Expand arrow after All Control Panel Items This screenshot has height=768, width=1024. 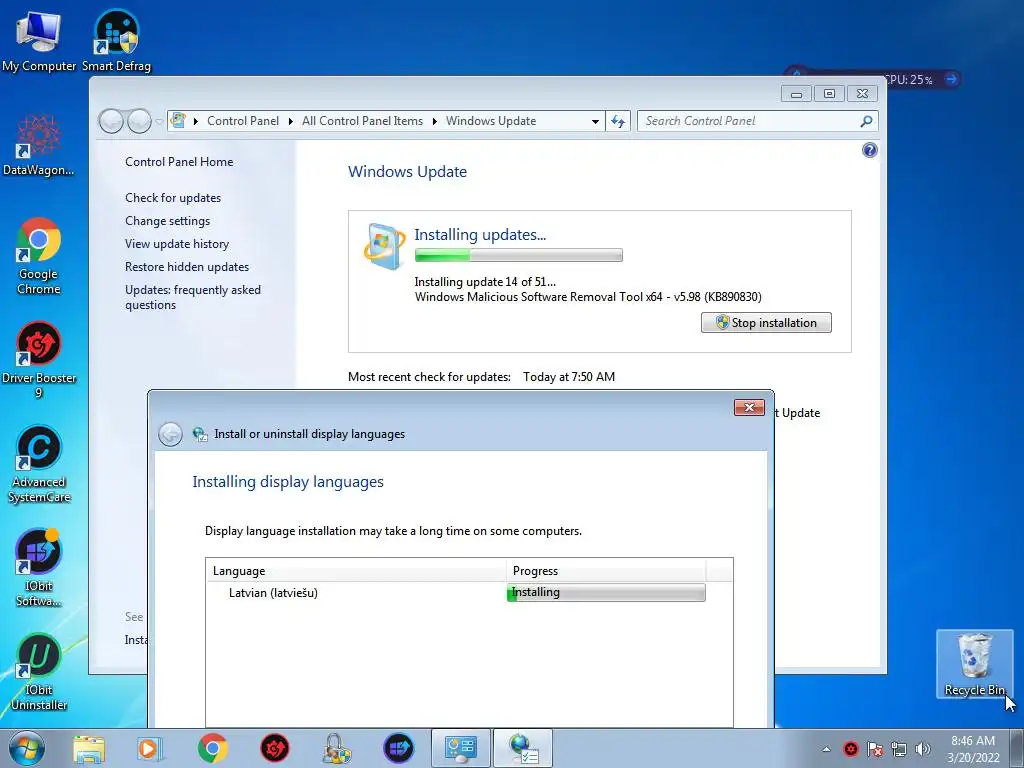434,121
